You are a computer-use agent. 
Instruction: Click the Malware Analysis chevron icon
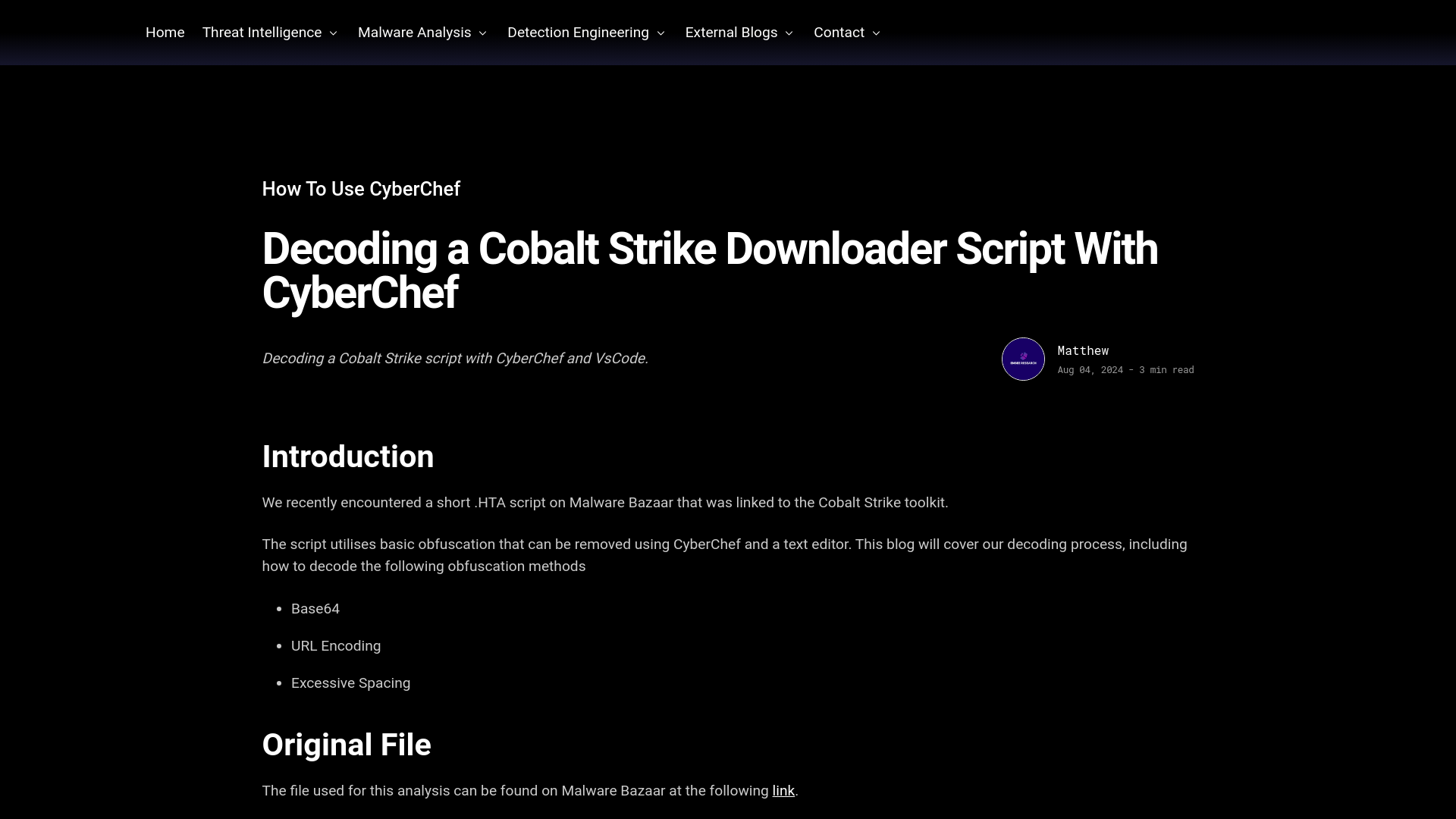click(x=482, y=33)
